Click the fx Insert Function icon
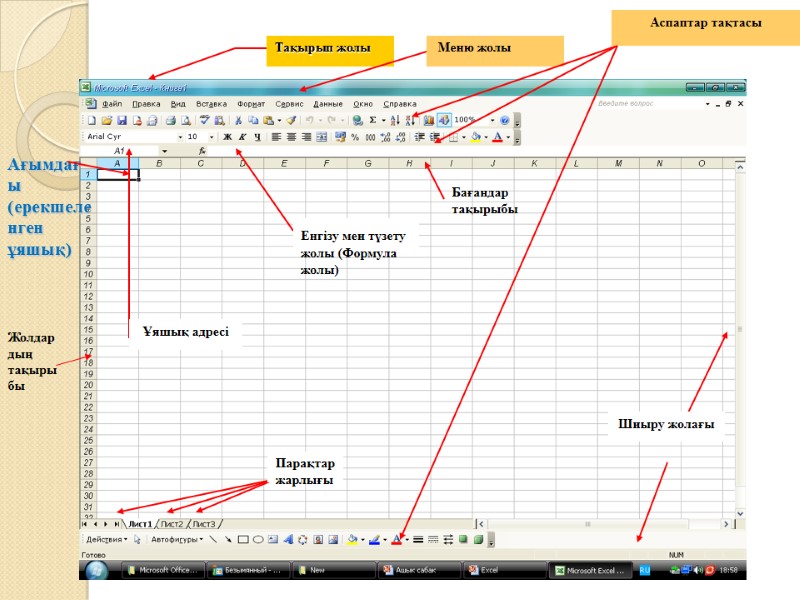800x600 pixels. (x=202, y=151)
